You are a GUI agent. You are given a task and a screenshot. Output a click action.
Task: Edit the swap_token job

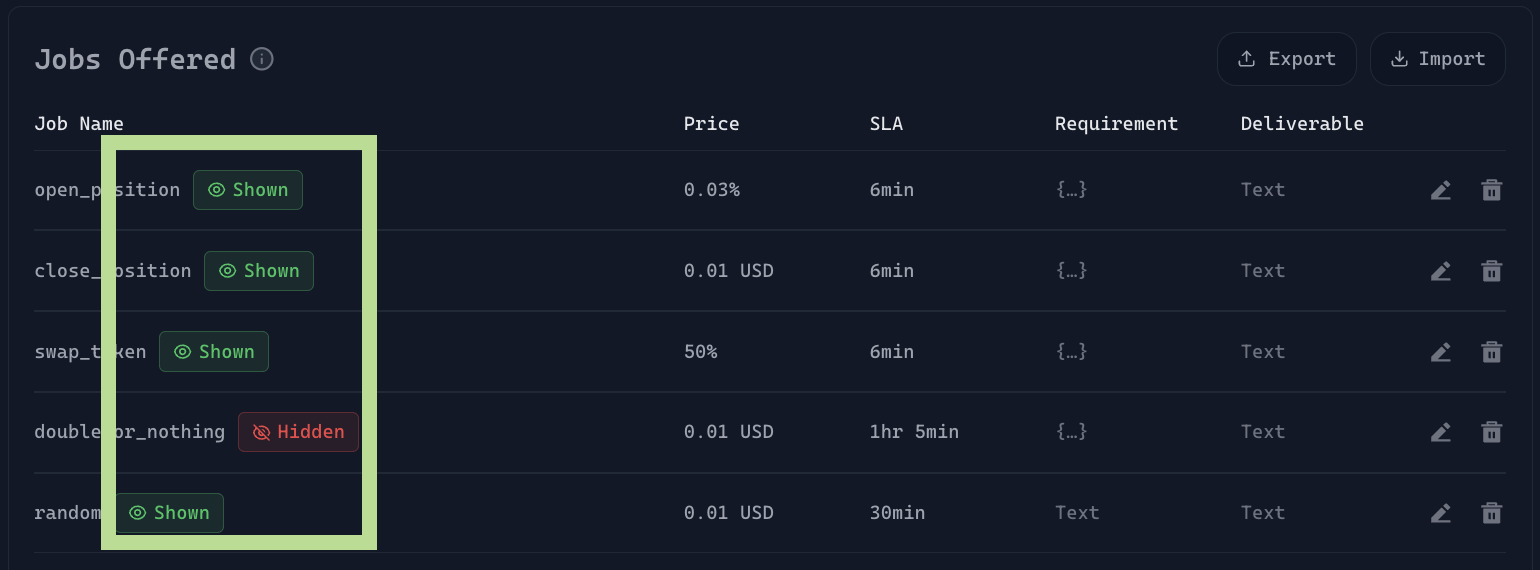point(1440,352)
